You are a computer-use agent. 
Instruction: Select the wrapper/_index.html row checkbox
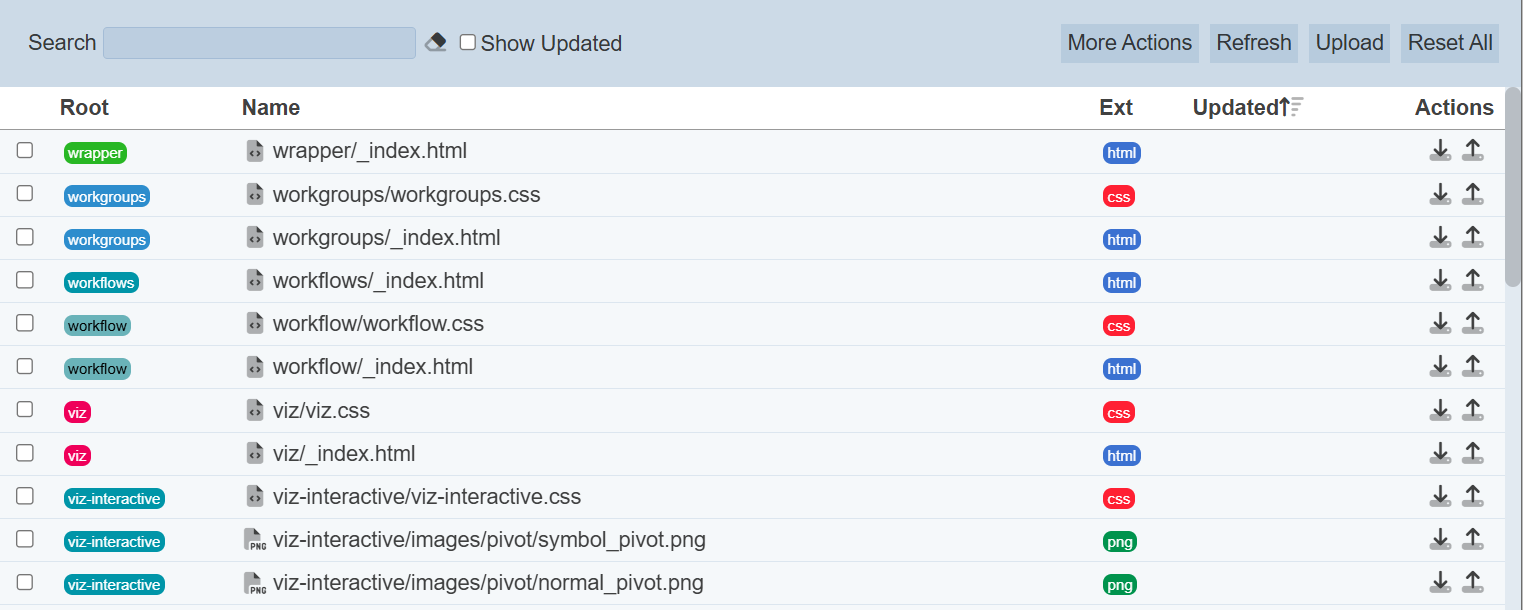(25, 150)
